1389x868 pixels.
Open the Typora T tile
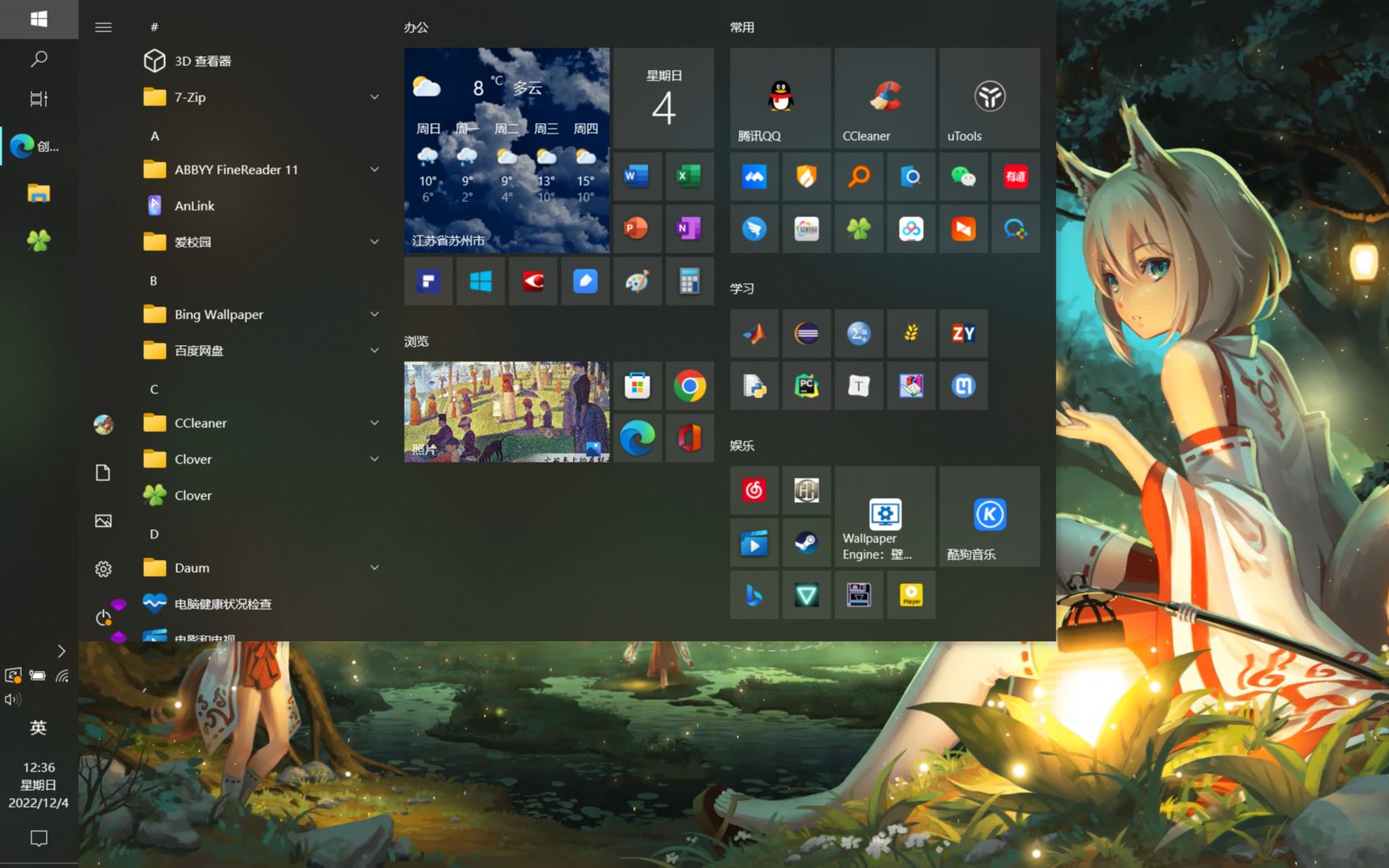(x=859, y=385)
